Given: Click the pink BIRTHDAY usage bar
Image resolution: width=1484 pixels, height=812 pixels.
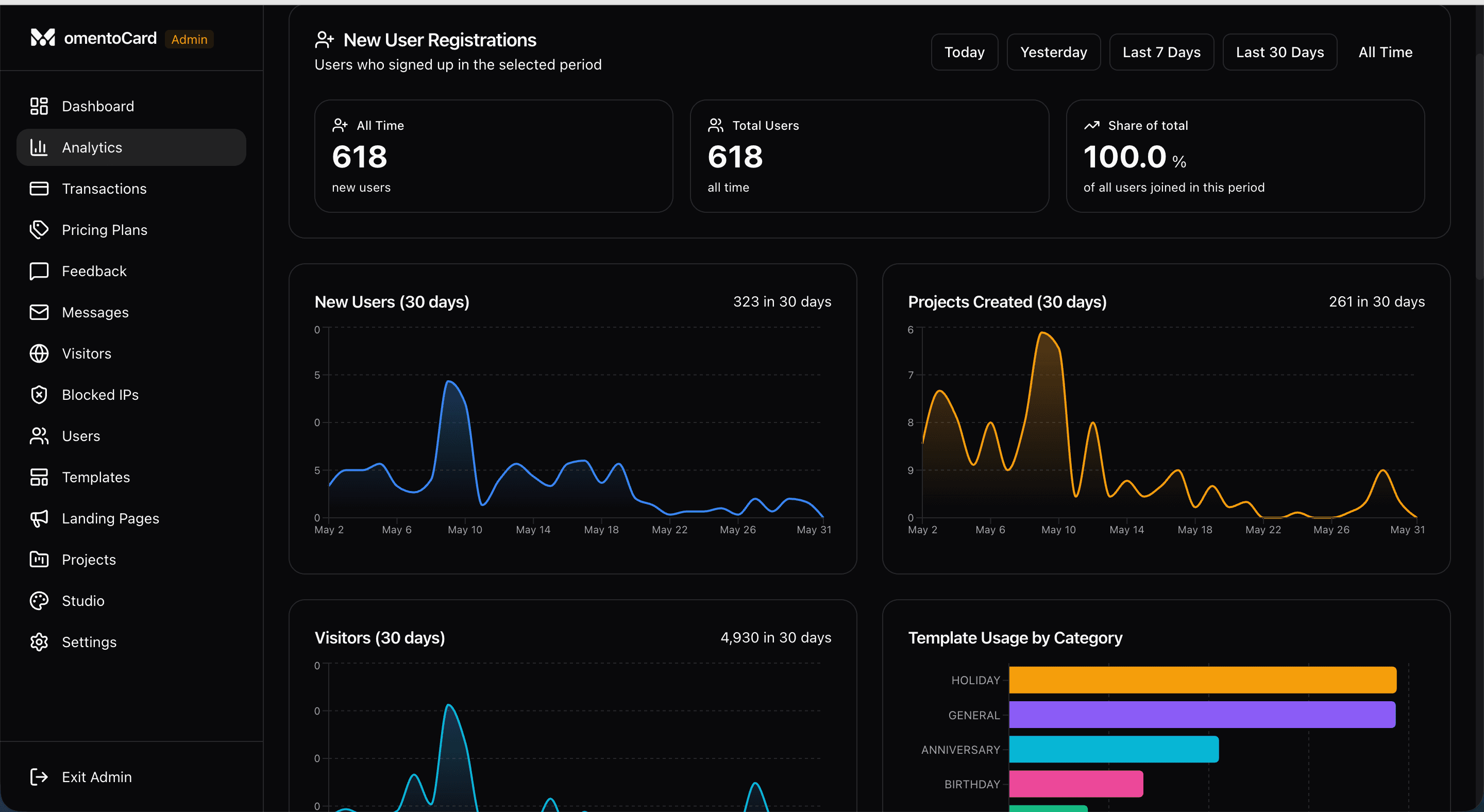Looking at the screenshot, I should coord(1076,783).
